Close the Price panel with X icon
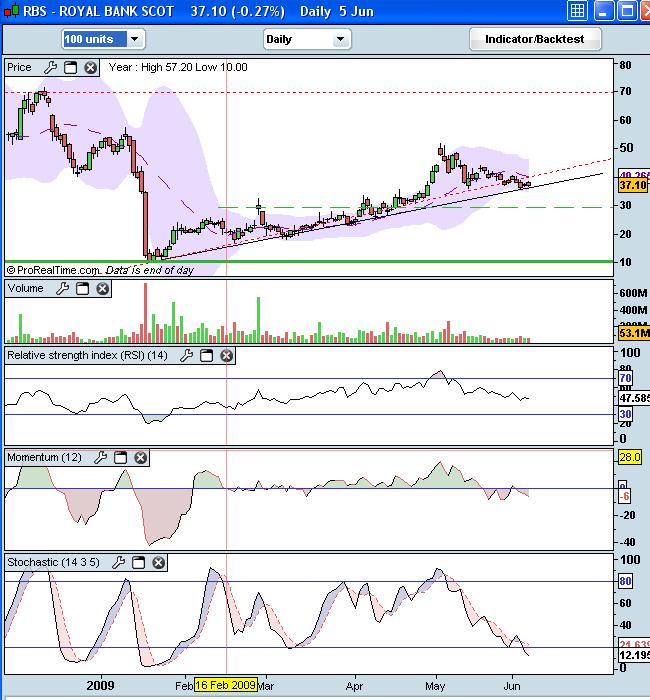The width and height of the screenshot is (650, 700). (91, 68)
